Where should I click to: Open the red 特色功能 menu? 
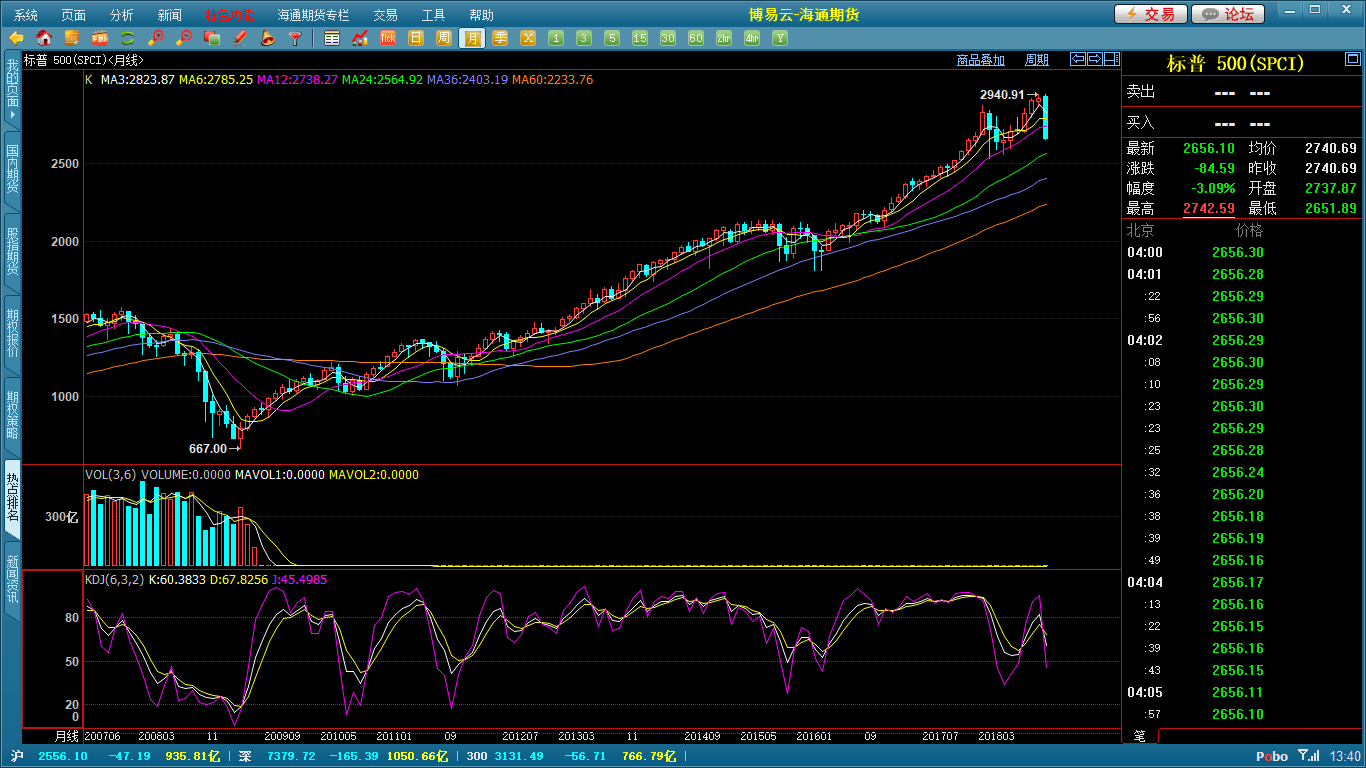tap(230, 15)
